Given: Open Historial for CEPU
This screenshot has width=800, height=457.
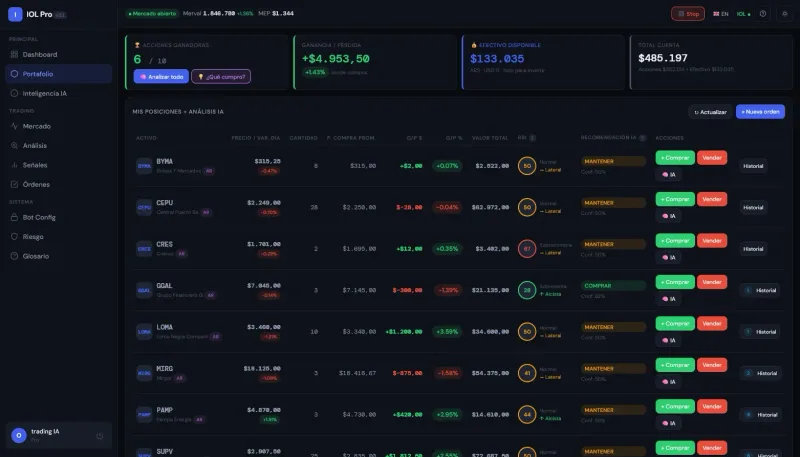Looking at the screenshot, I should click(x=753, y=208).
